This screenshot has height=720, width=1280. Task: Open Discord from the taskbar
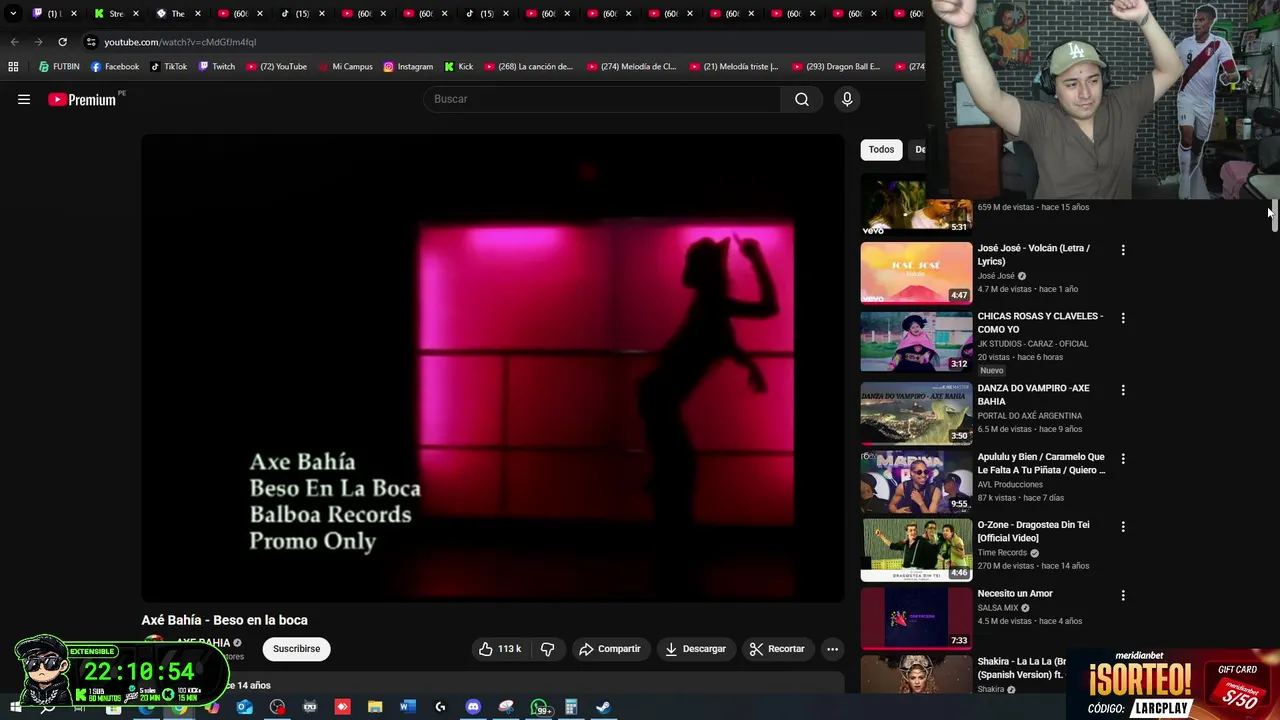(x=473, y=707)
